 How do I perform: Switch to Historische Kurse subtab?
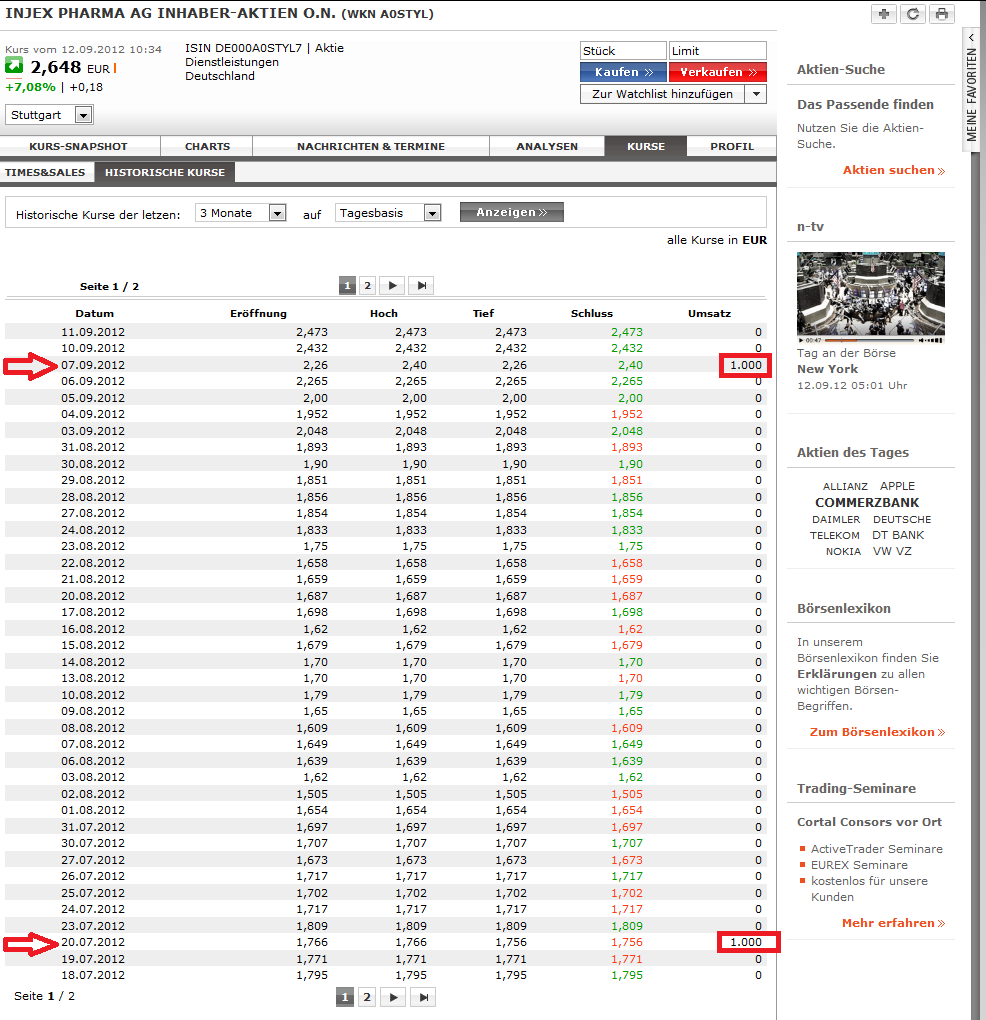click(x=165, y=172)
